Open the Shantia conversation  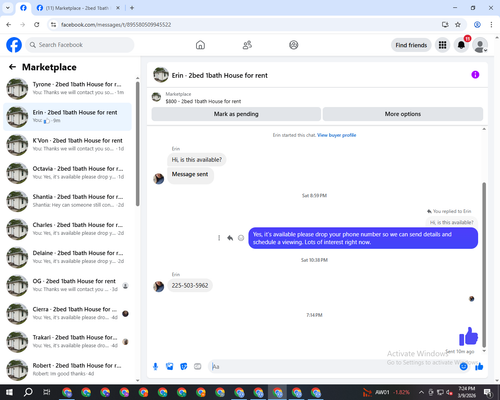pyautogui.click(x=67, y=201)
